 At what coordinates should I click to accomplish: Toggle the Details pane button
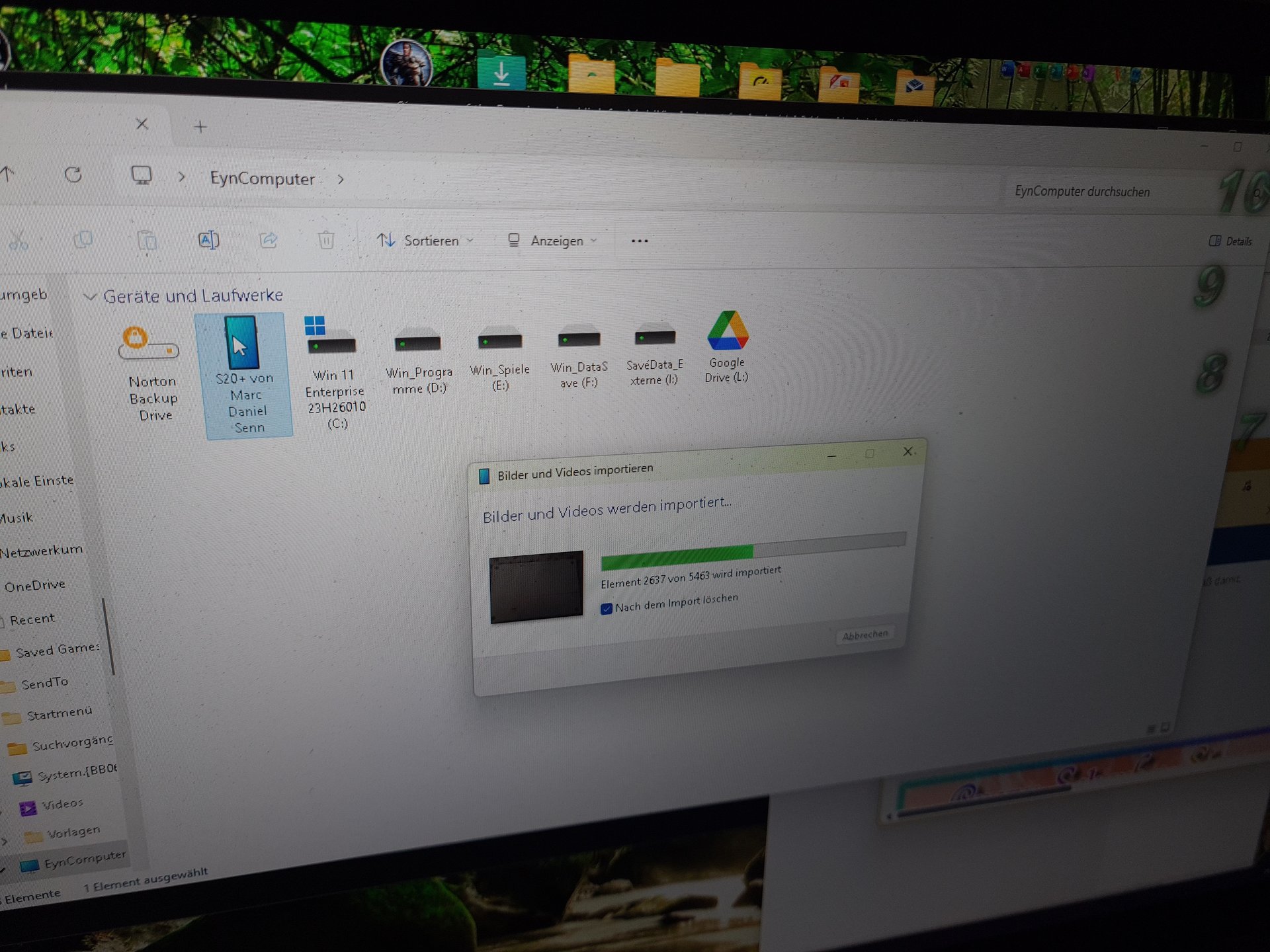point(1230,241)
